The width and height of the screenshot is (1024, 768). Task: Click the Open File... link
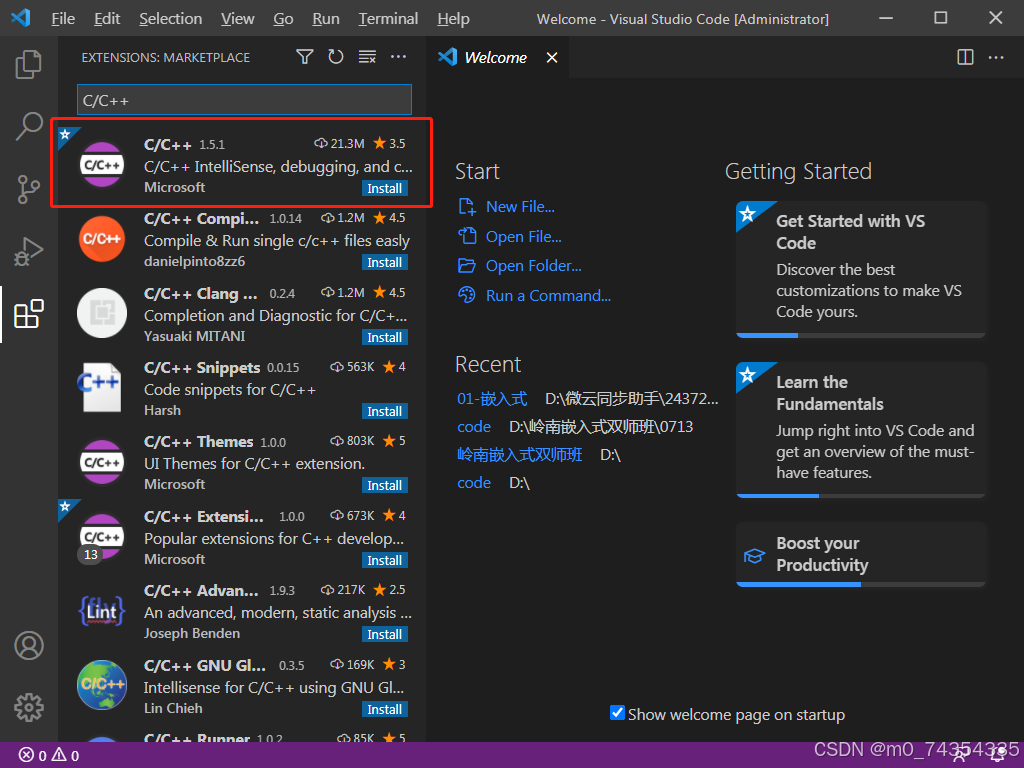pos(523,236)
